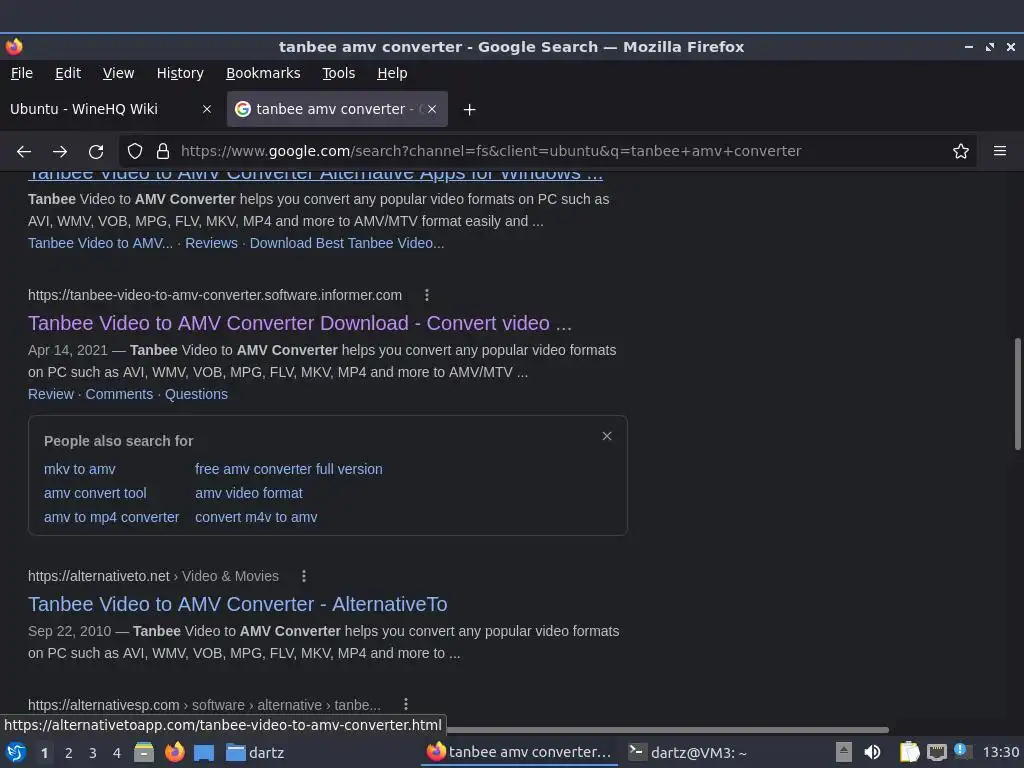Search for mkv to amv
The height and width of the screenshot is (768, 1024).
pos(80,469)
